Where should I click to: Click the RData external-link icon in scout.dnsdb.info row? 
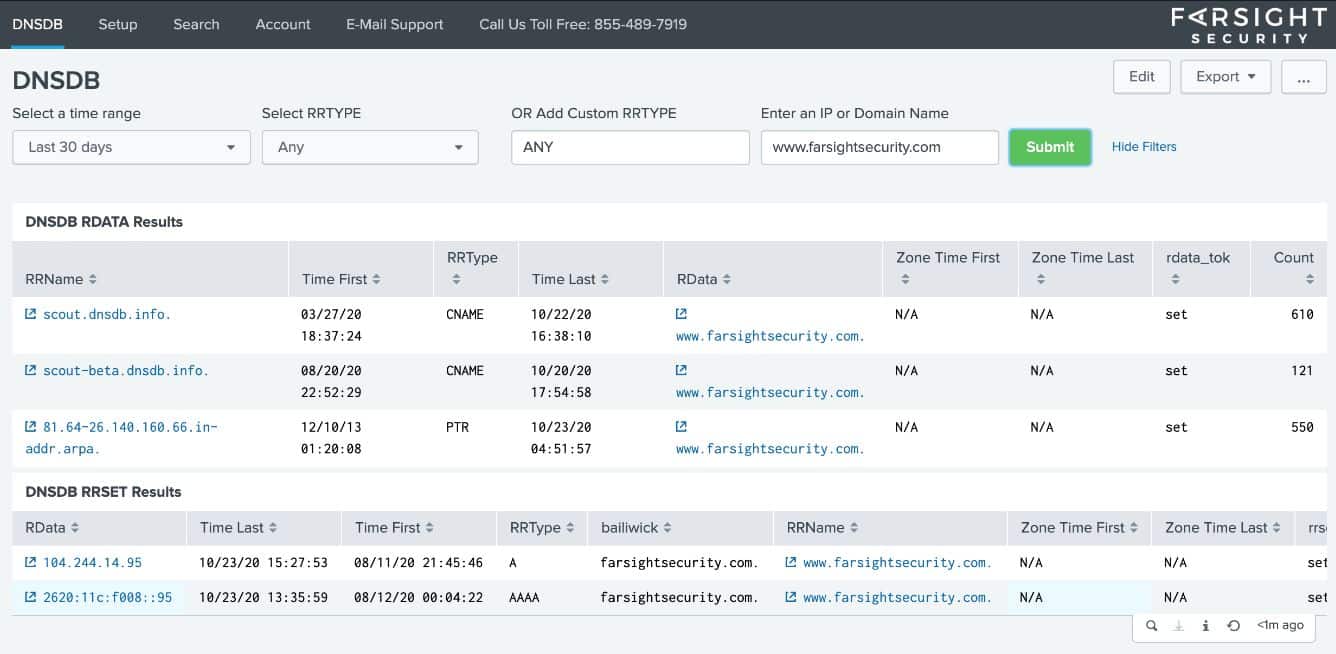click(681, 314)
